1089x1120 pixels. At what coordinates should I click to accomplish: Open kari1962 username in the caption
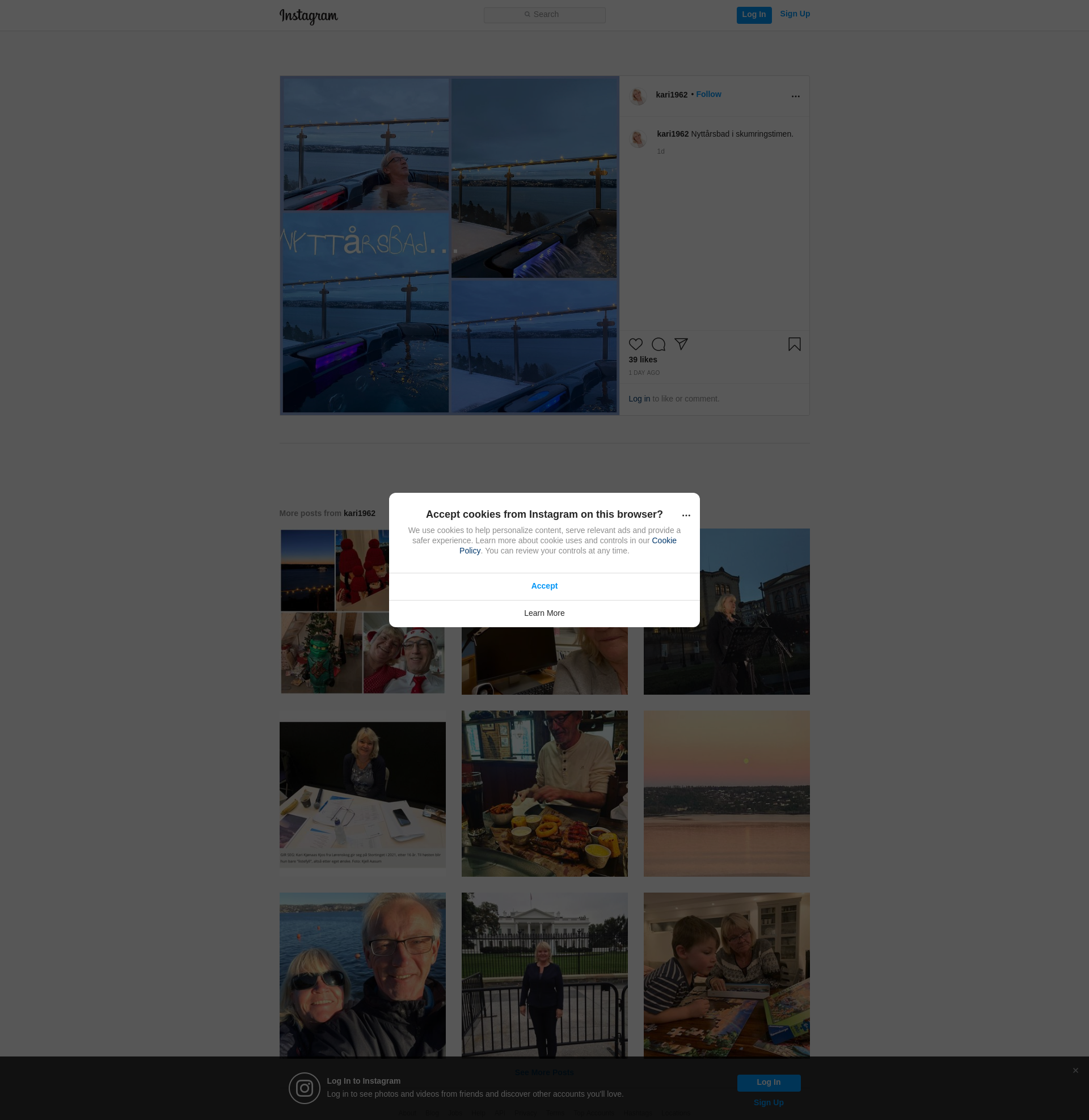pyautogui.click(x=672, y=134)
